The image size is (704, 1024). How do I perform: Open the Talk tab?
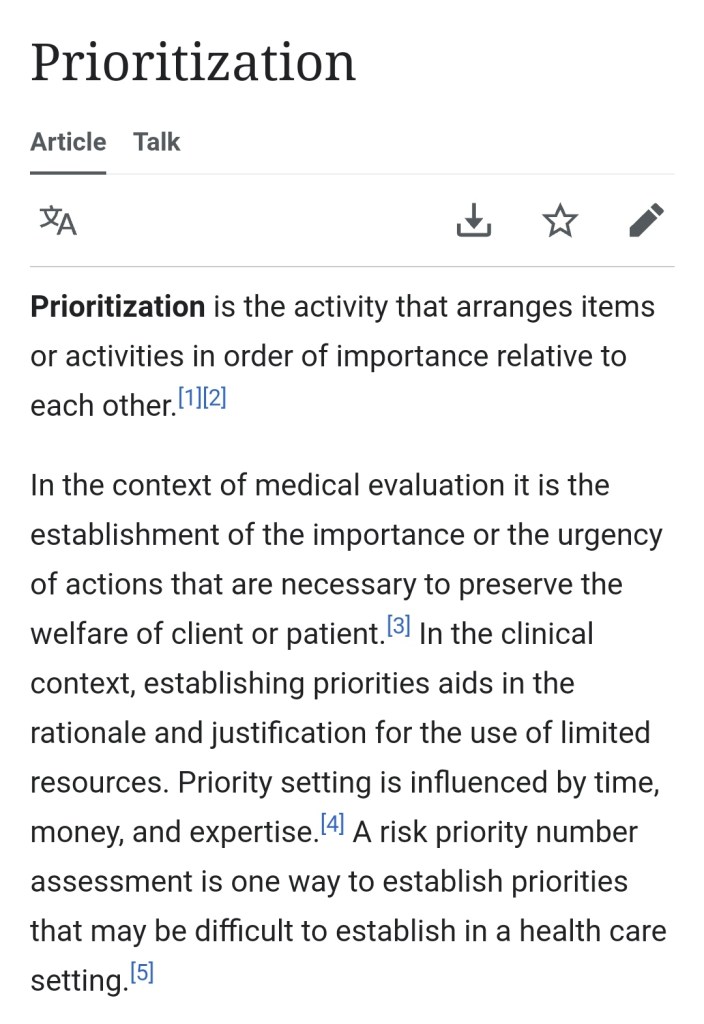click(157, 142)
